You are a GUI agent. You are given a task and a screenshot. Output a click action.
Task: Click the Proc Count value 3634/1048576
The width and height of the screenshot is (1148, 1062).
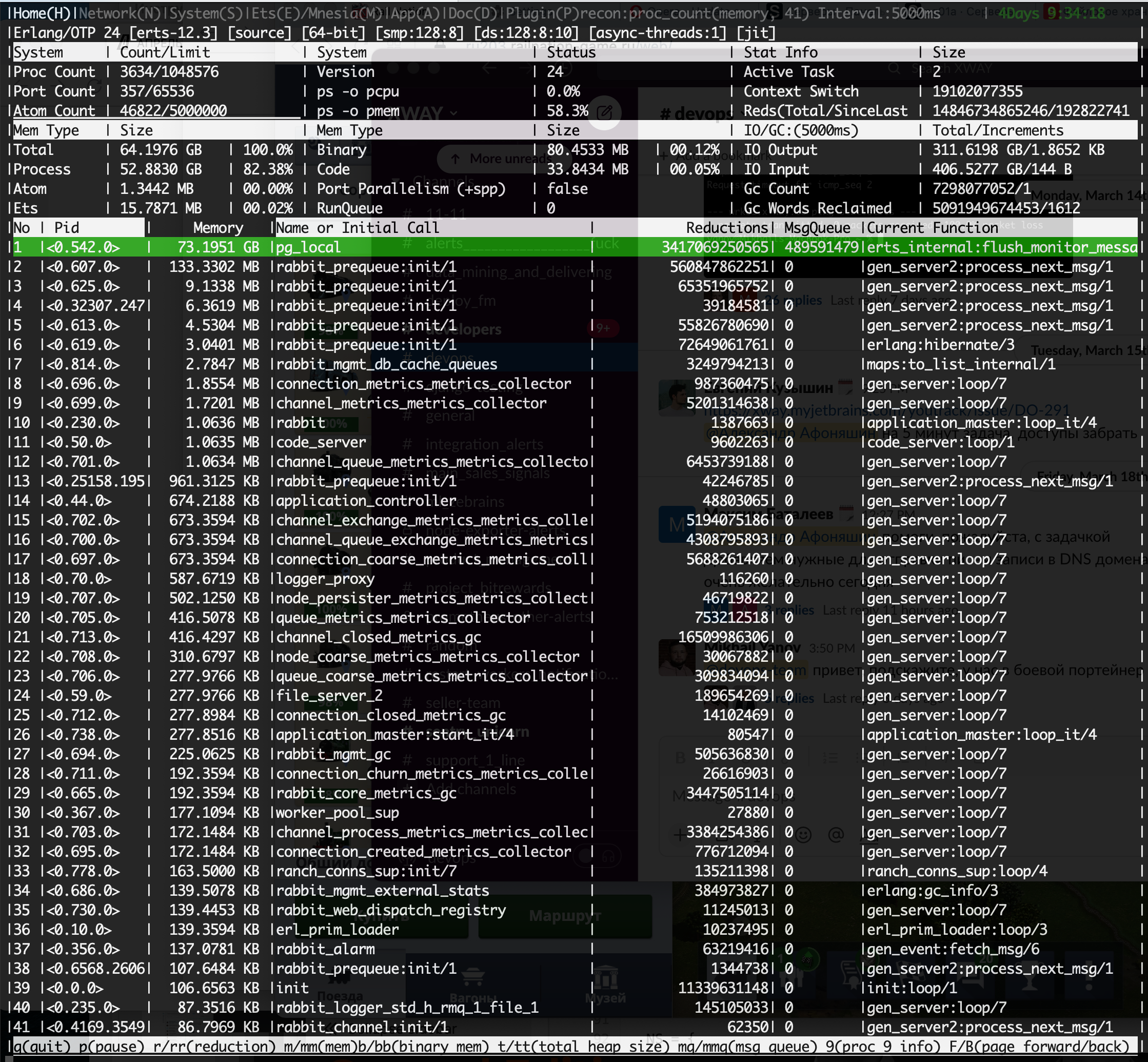pyautogui.click(x=169, y=72)
